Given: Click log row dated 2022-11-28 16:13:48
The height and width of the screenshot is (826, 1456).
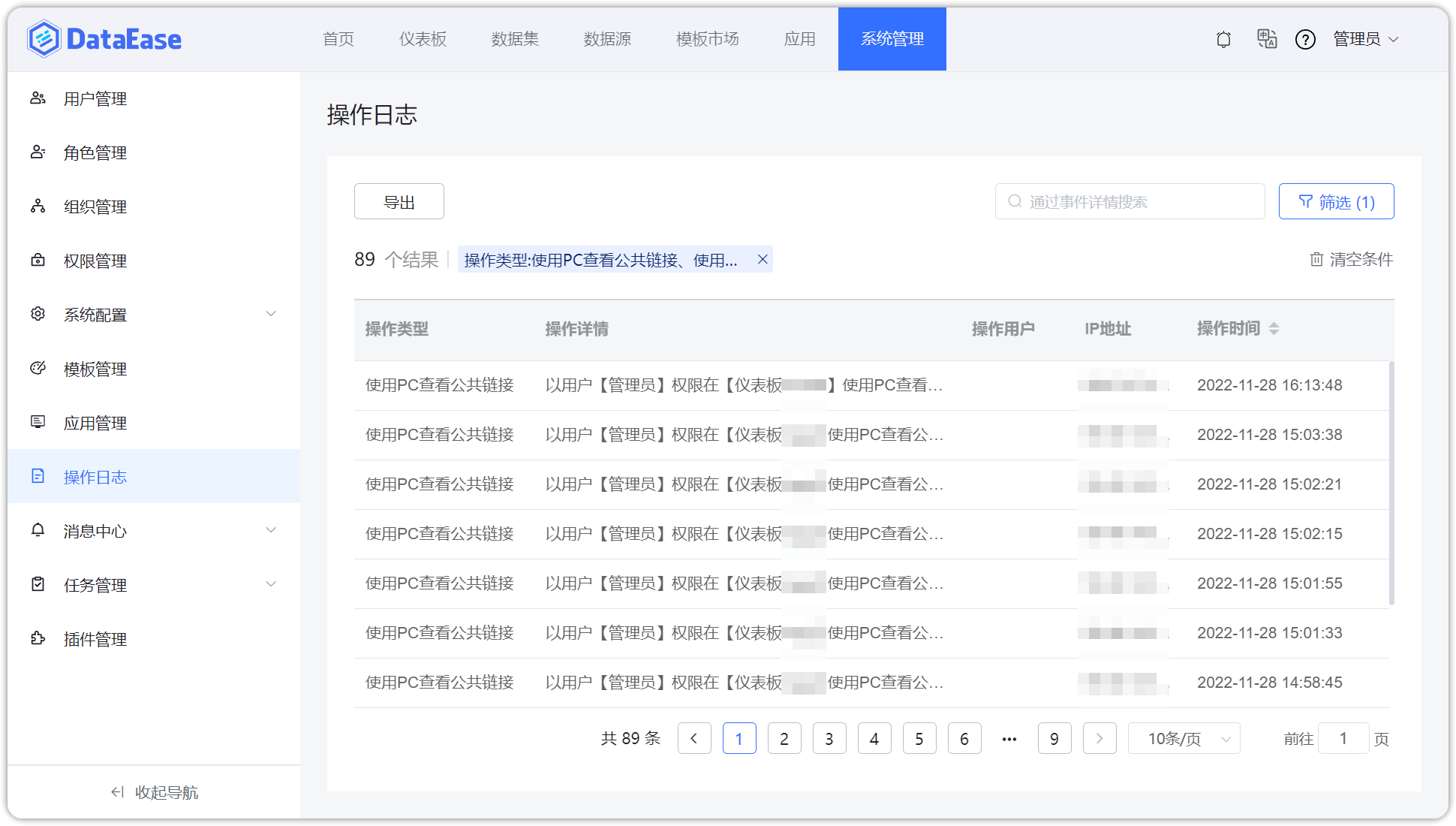Looking at the screenshot, I should [871, 385].
